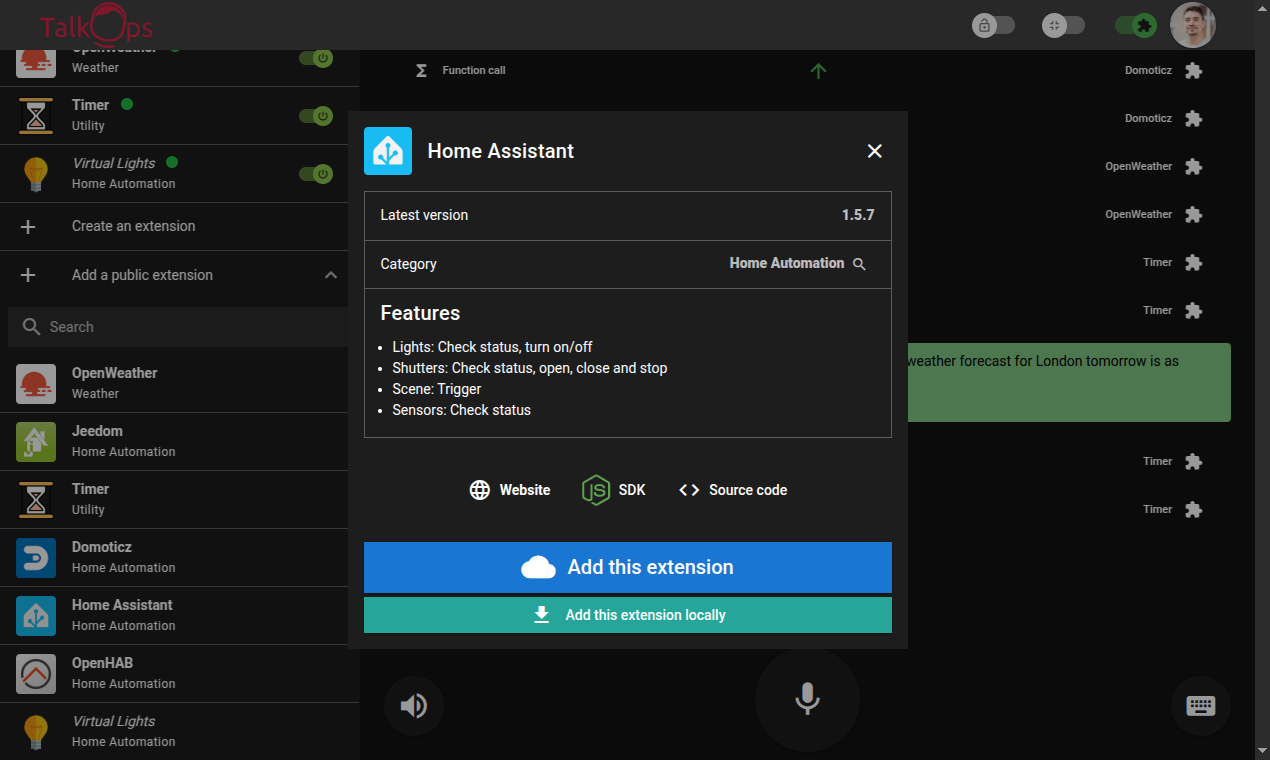
Task: Click the first Domoticz puzzle icon in chat log
Action: coord(1193,70)
